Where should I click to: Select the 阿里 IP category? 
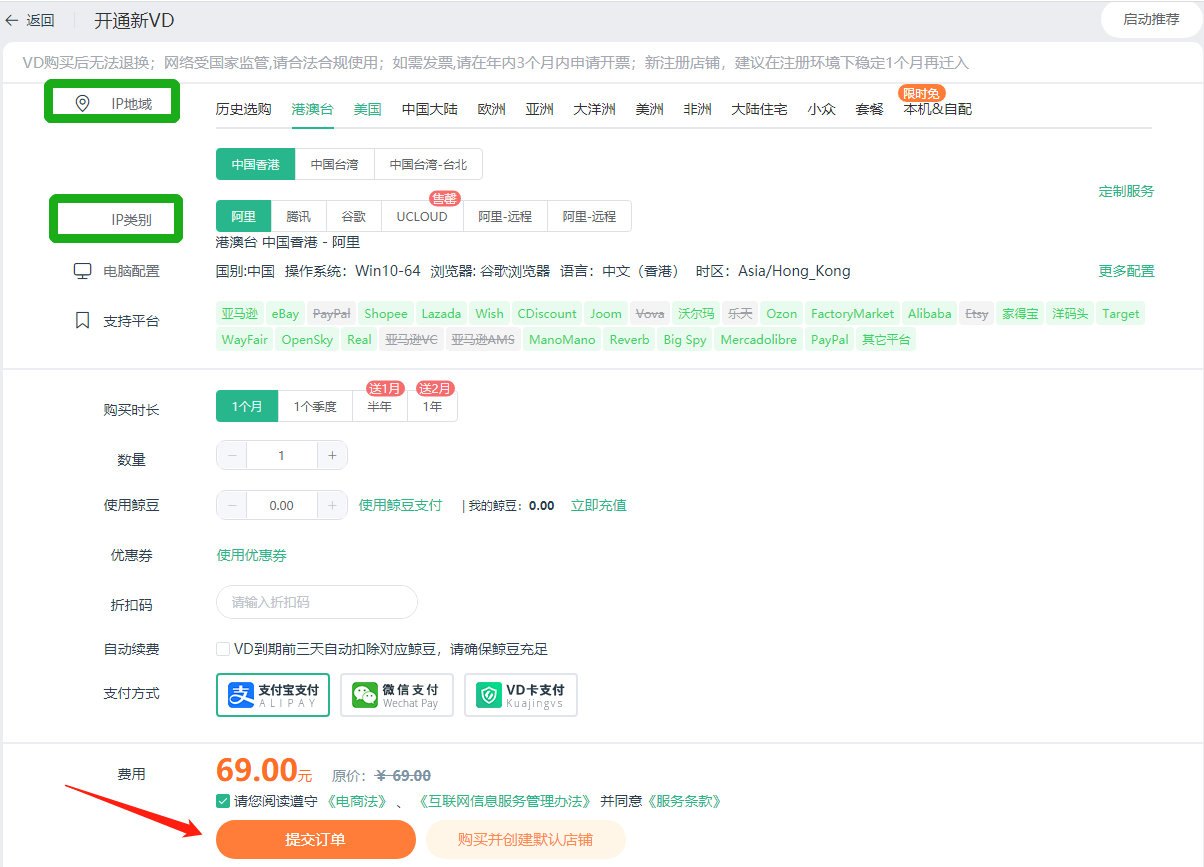(243, 216)
